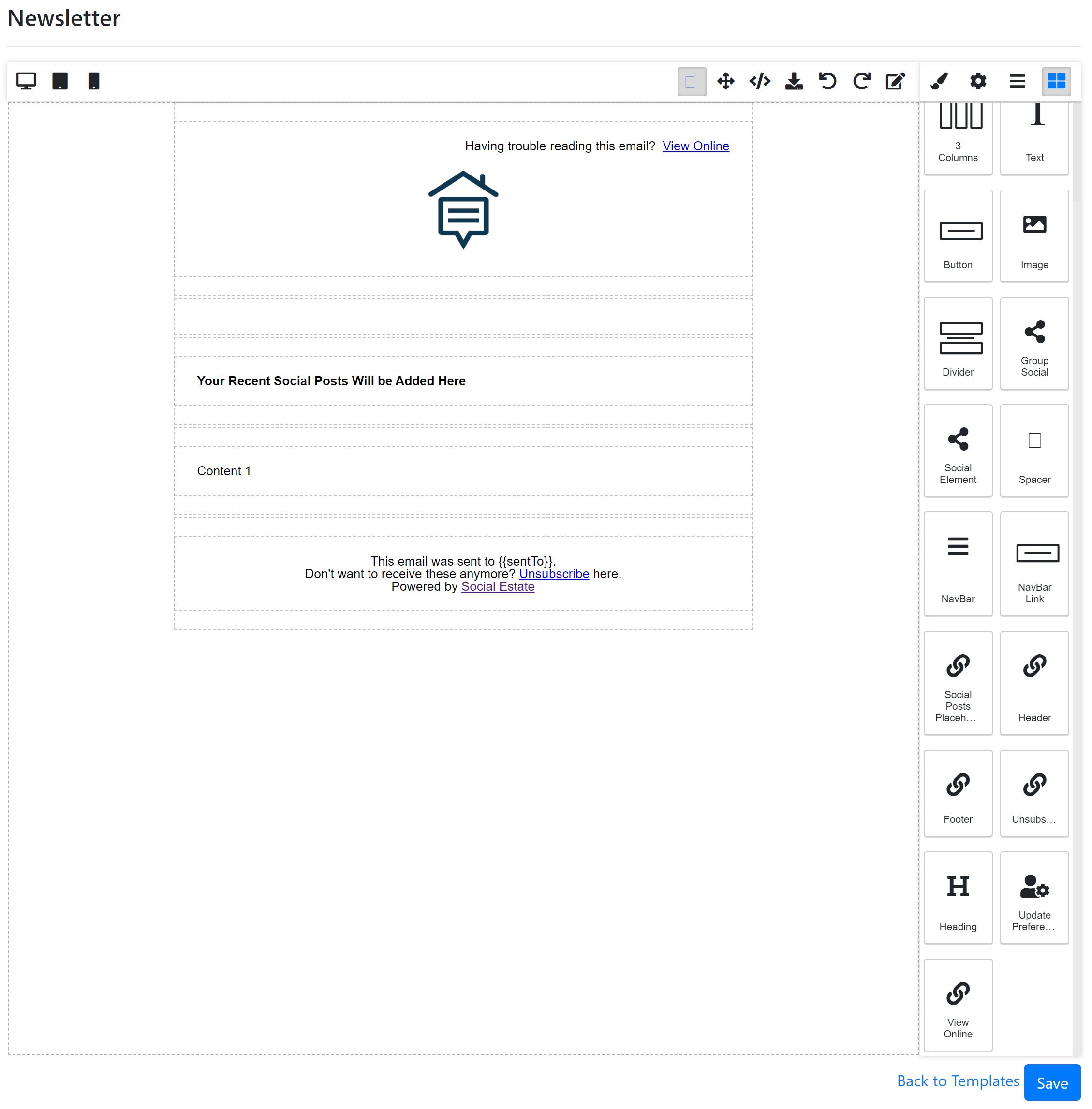Viewport: 1092px width, 1109px height.
Task: Select the house logo image in email
Action: coord(463,210)
